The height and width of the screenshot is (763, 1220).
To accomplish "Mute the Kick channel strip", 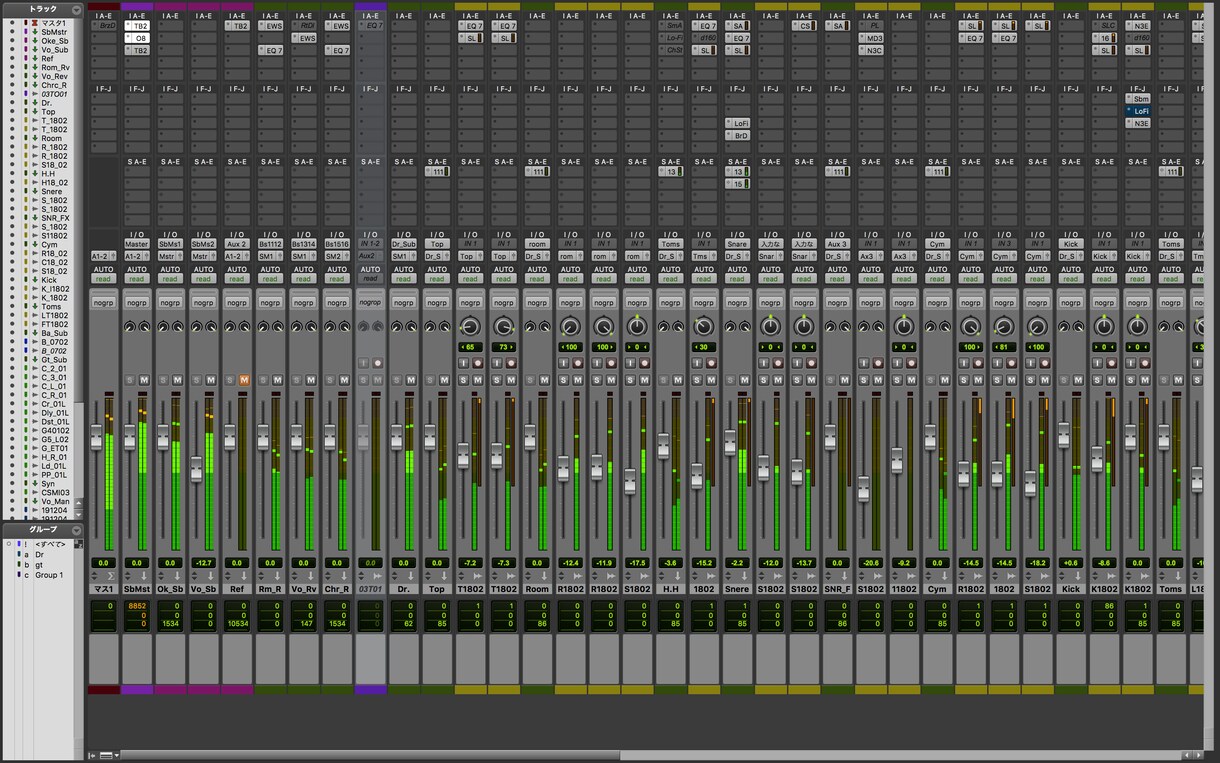I will (x=1077, y=380).
